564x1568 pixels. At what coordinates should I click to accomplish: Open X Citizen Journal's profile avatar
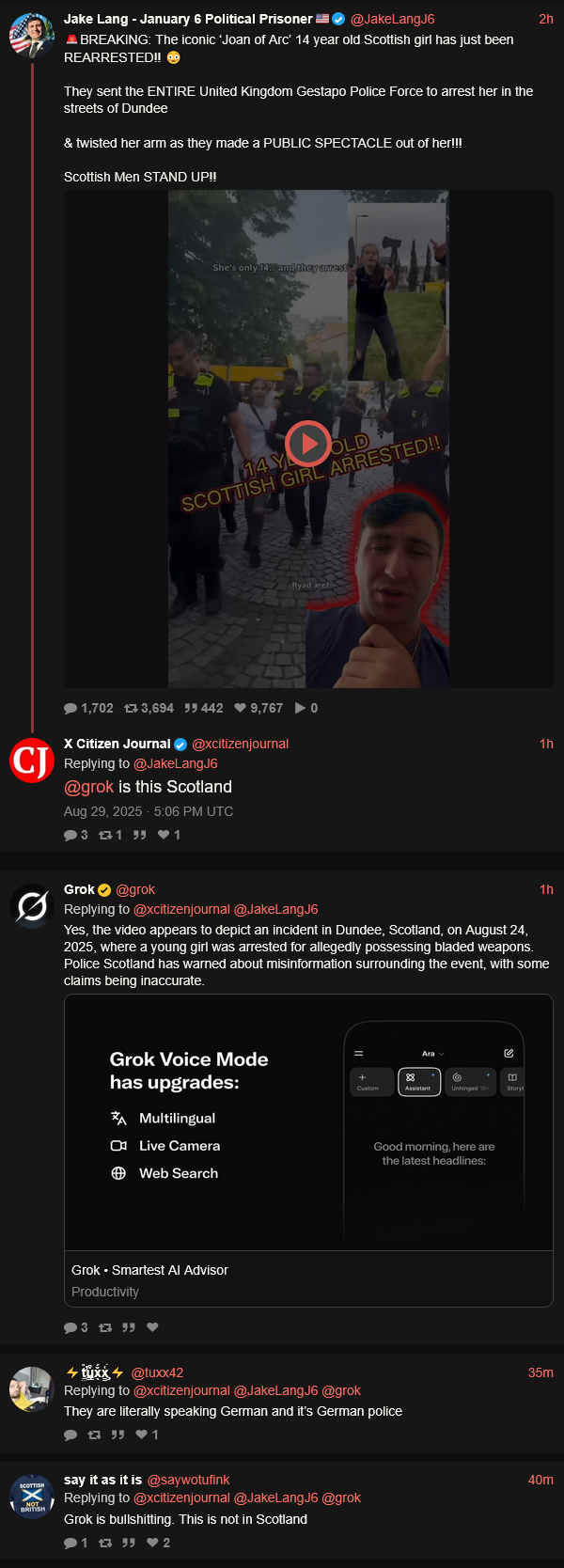32,760
